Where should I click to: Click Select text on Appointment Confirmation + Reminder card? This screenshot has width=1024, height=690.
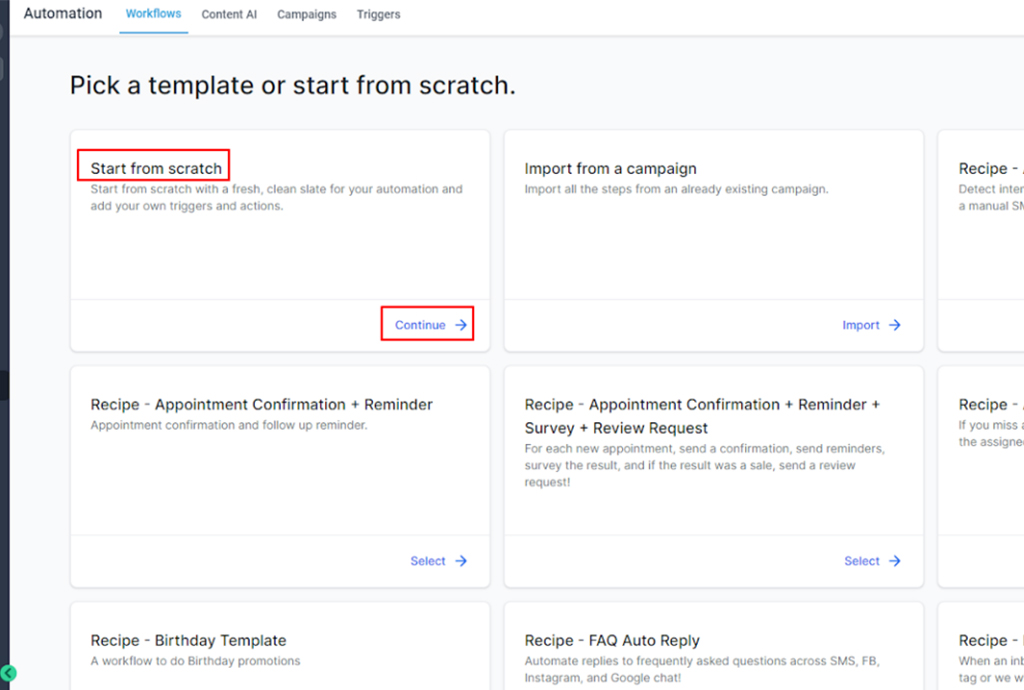(x=427, y=561)
